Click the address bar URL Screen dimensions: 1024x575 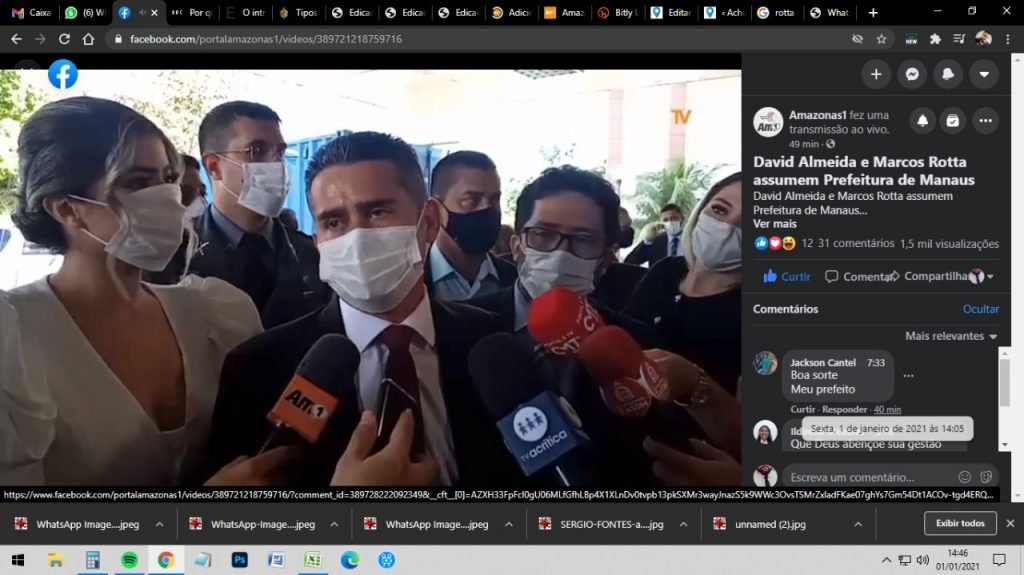tap(266, 39)
